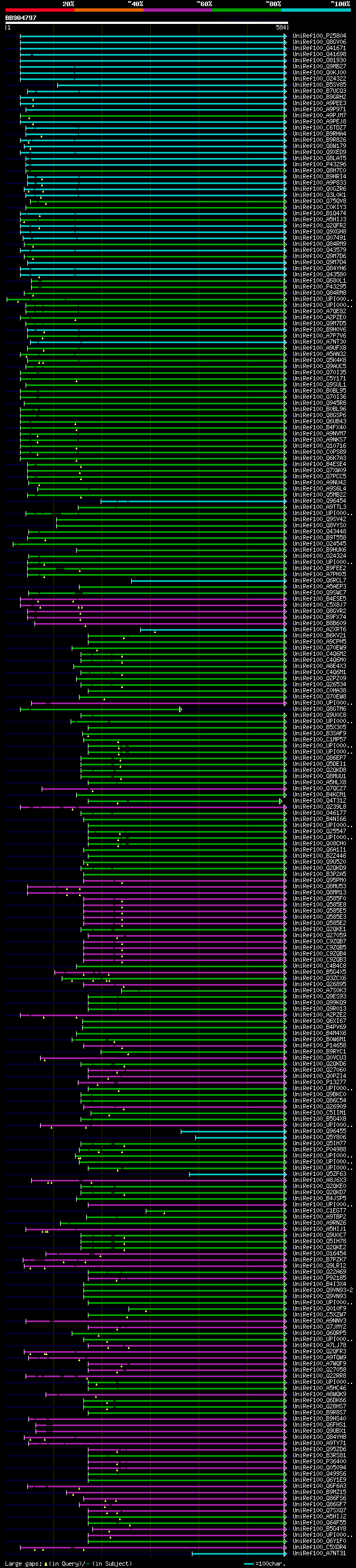Open hit UniRef100_Q41671

click(319, 48)
